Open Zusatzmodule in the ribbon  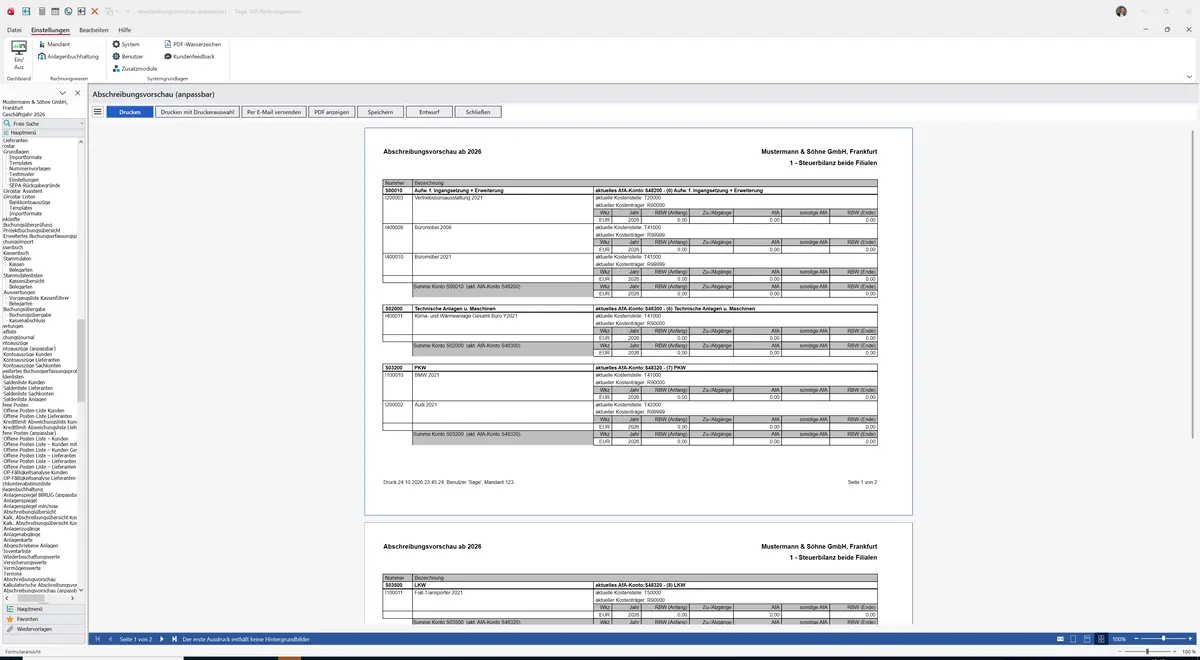tap(134, 69)
